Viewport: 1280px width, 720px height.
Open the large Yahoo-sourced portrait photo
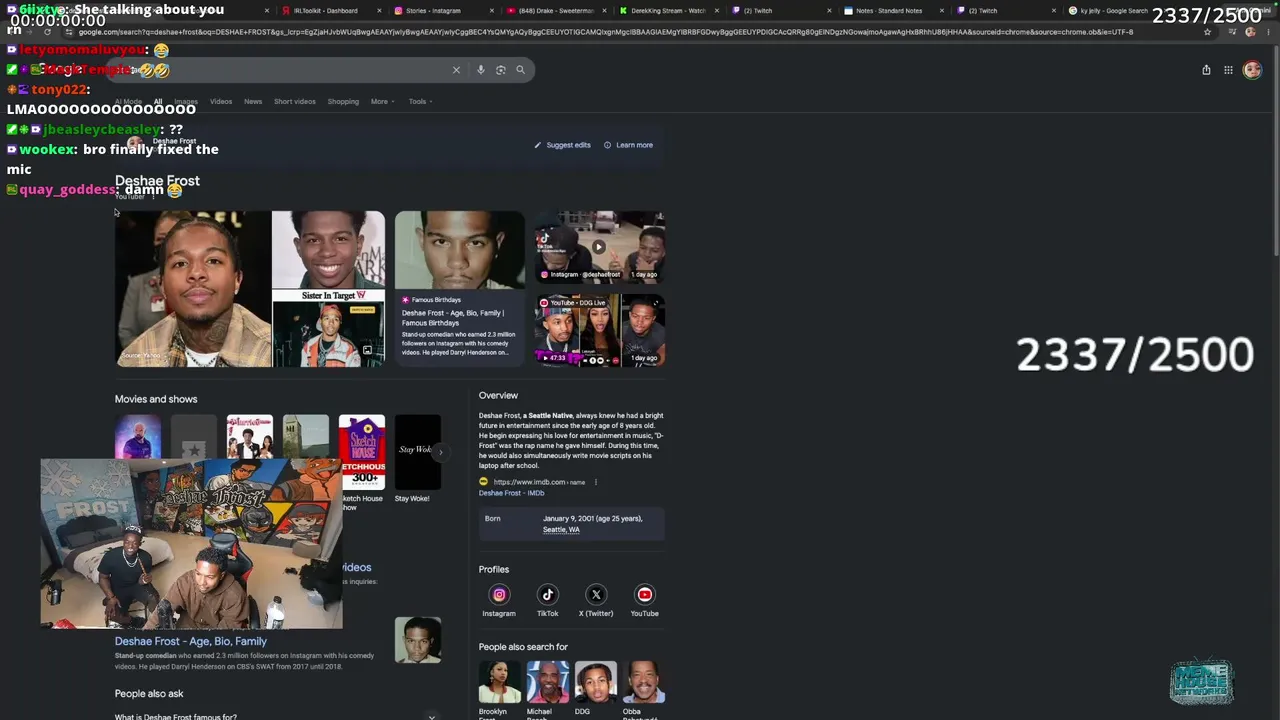point(193,289)
